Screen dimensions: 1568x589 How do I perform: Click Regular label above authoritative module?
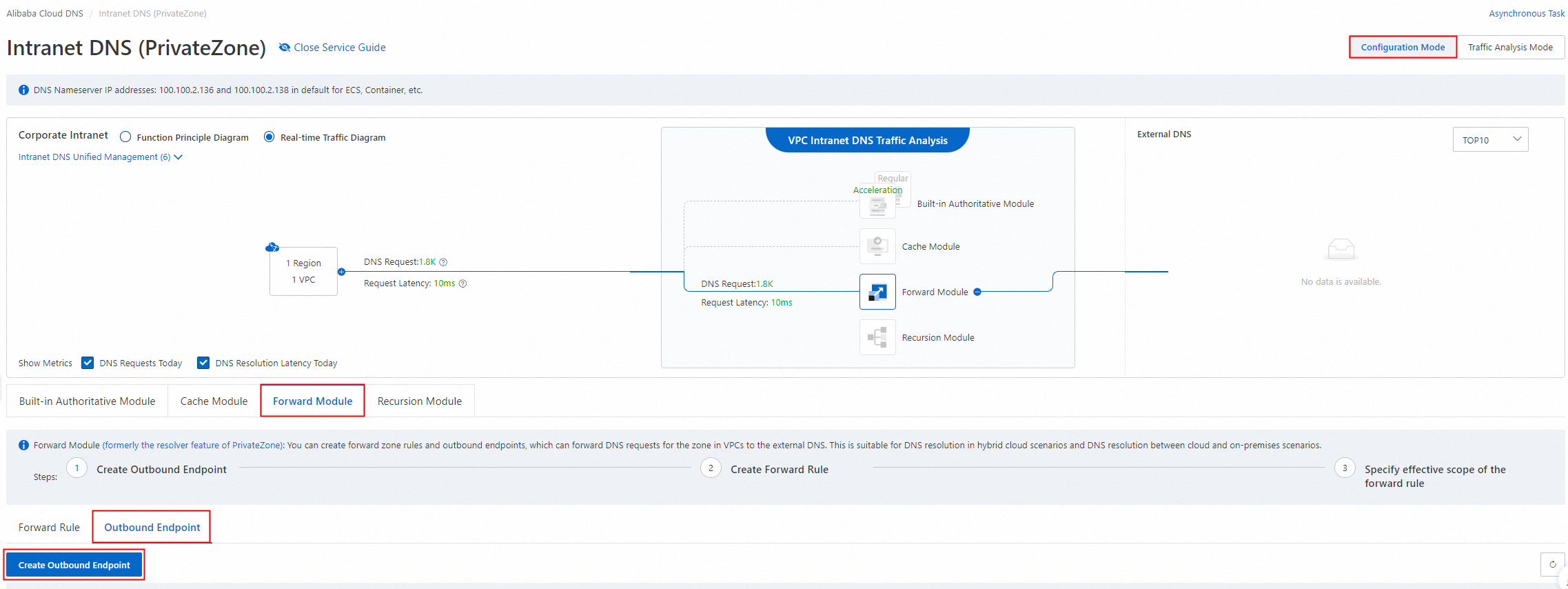coord(893,178)
